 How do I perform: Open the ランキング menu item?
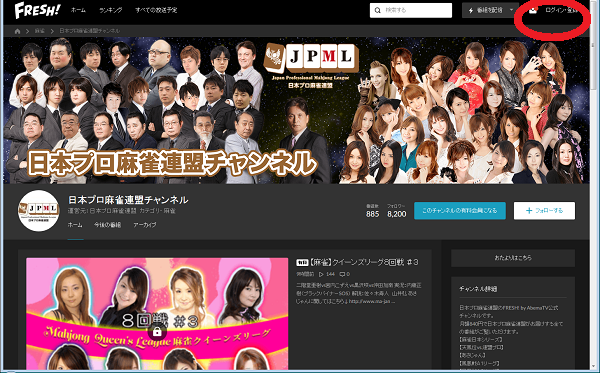pyautogui.click(x=111, y=10)
